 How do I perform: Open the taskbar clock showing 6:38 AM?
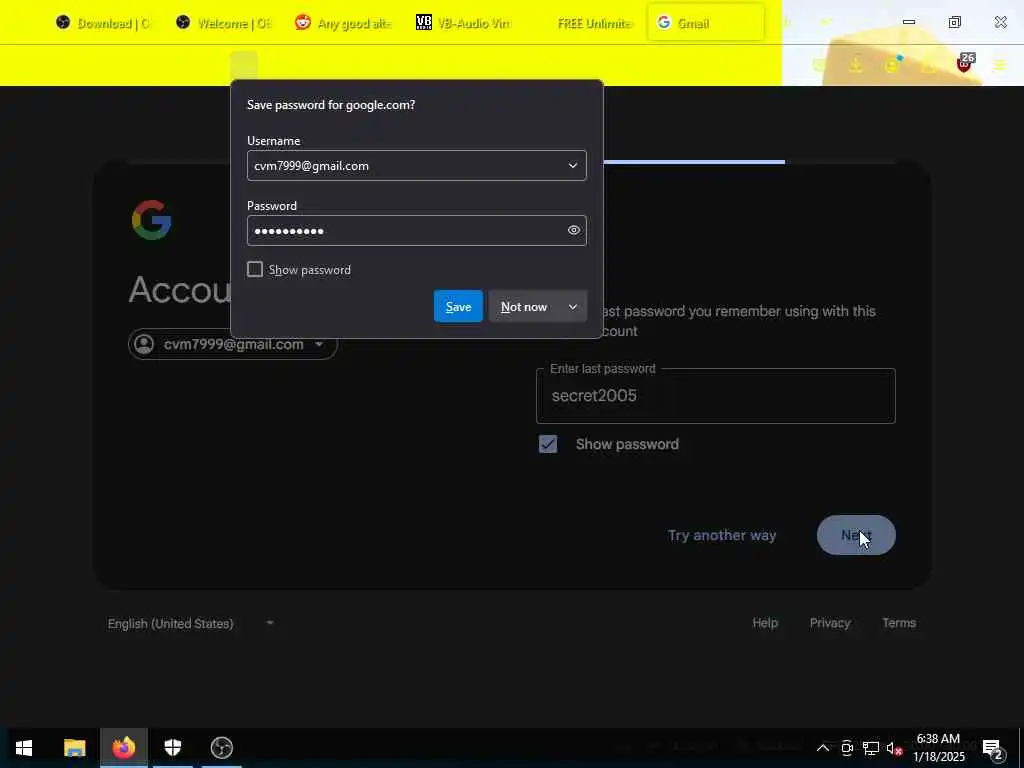coord(938,748)
